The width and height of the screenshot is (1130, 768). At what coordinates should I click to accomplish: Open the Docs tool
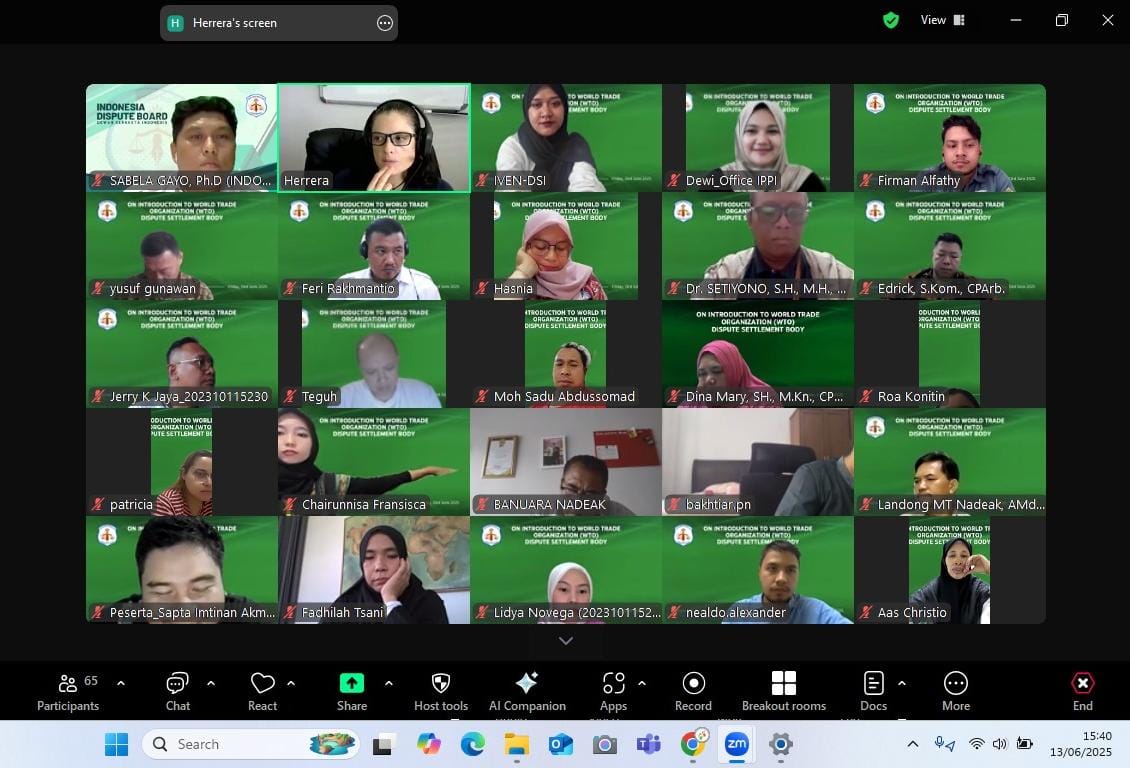(x=873, y=691)
